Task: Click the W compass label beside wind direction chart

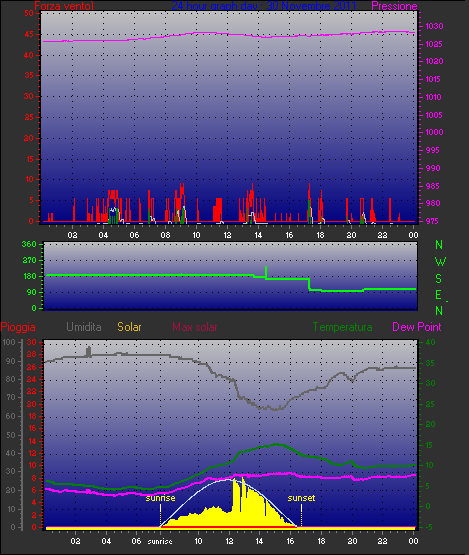Action: [x=440, y=262]
